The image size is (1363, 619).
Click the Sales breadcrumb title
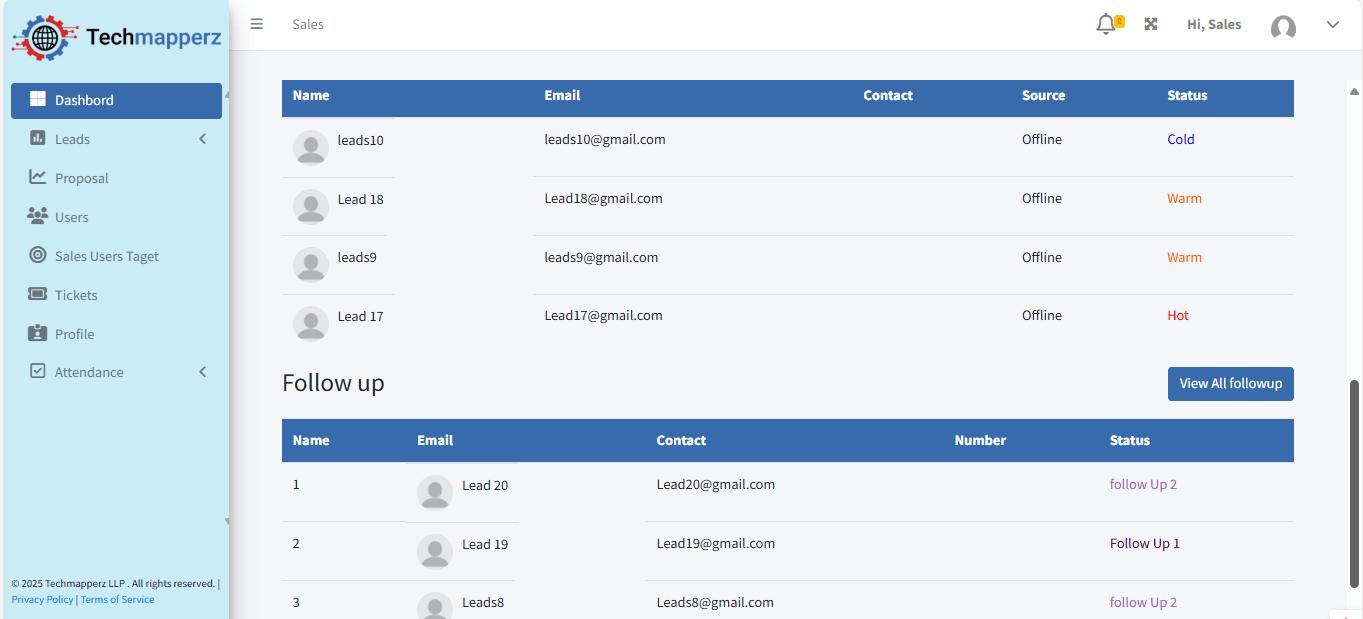pos(308,24)
